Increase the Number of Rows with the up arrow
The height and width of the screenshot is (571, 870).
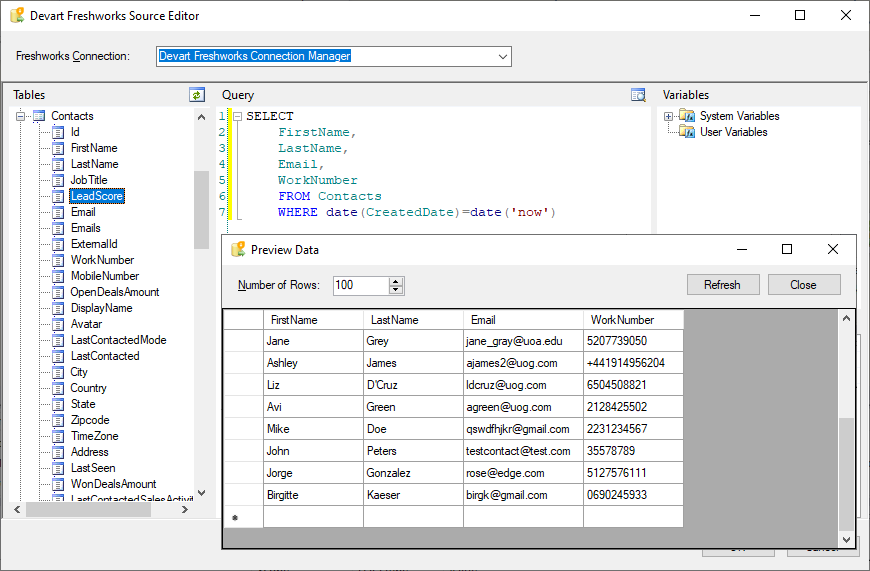click(x=396, y=281)
